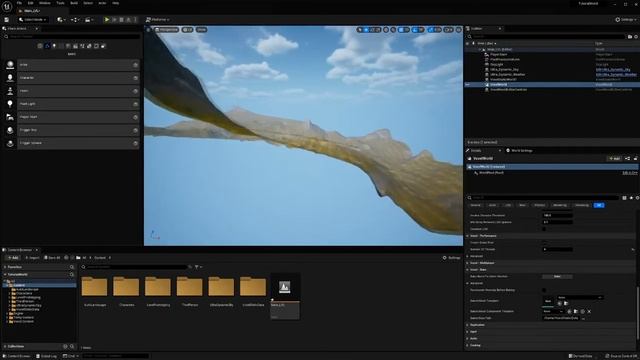Select the Lights category icon
Image resolution: width=640 pixels, height=360 pixels.
[x=54, y=46]
